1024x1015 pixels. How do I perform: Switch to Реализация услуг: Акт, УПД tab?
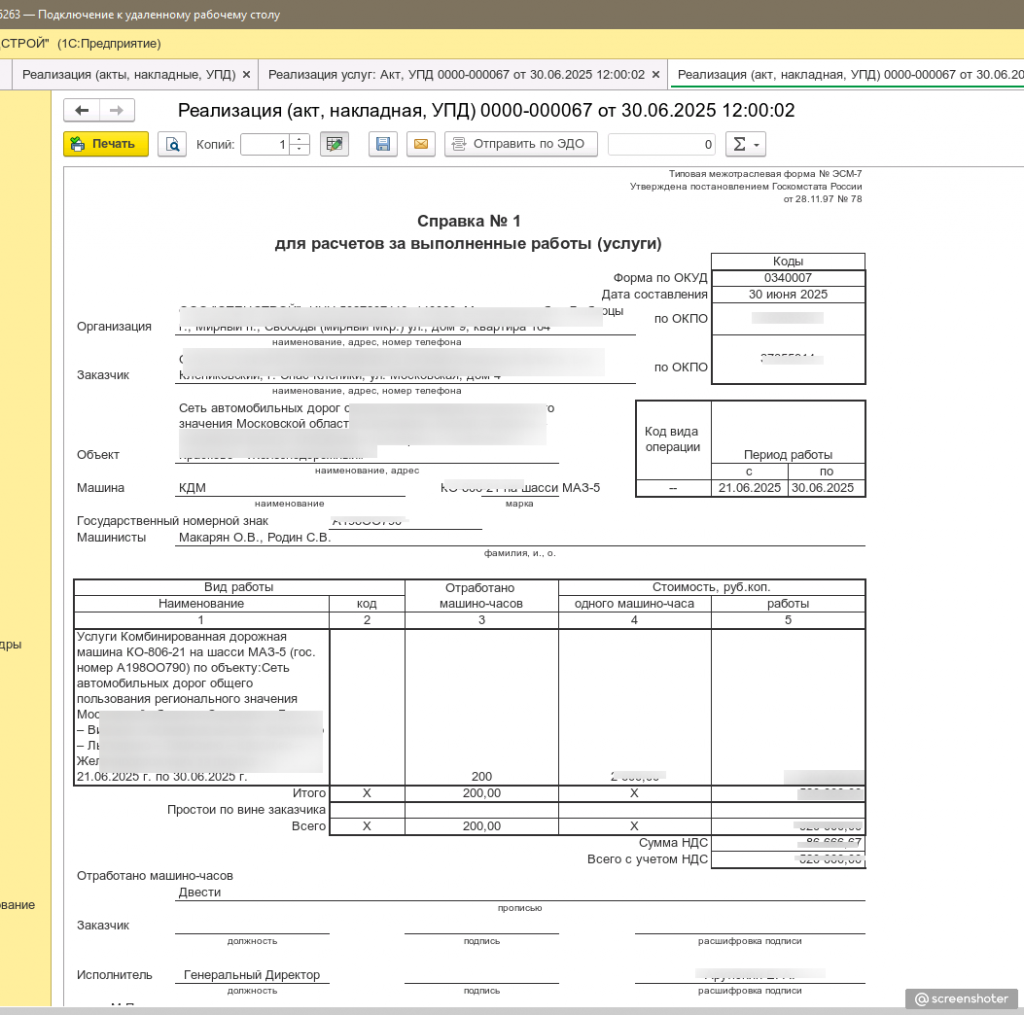[x=456, y=74]
